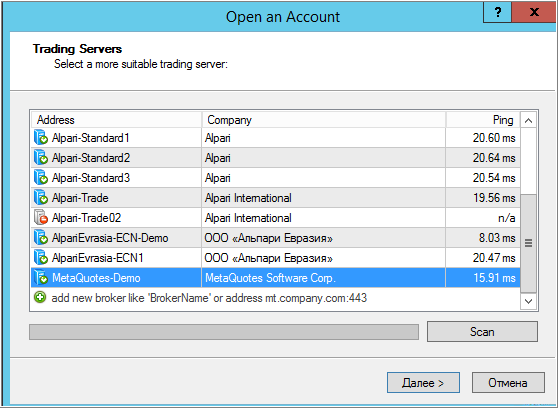This screenshot has height=408, width=558.
Task: Click the 20.64 ms ping value
Action: tap(494, 158)
